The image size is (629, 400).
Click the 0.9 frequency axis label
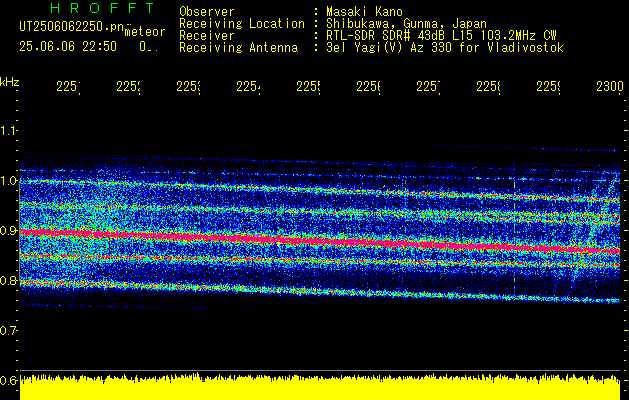(x=9, y=231)
